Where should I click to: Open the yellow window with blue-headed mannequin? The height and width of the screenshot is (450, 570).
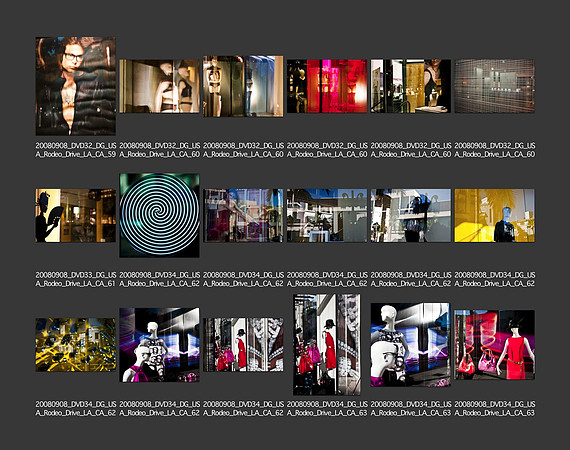494,215
